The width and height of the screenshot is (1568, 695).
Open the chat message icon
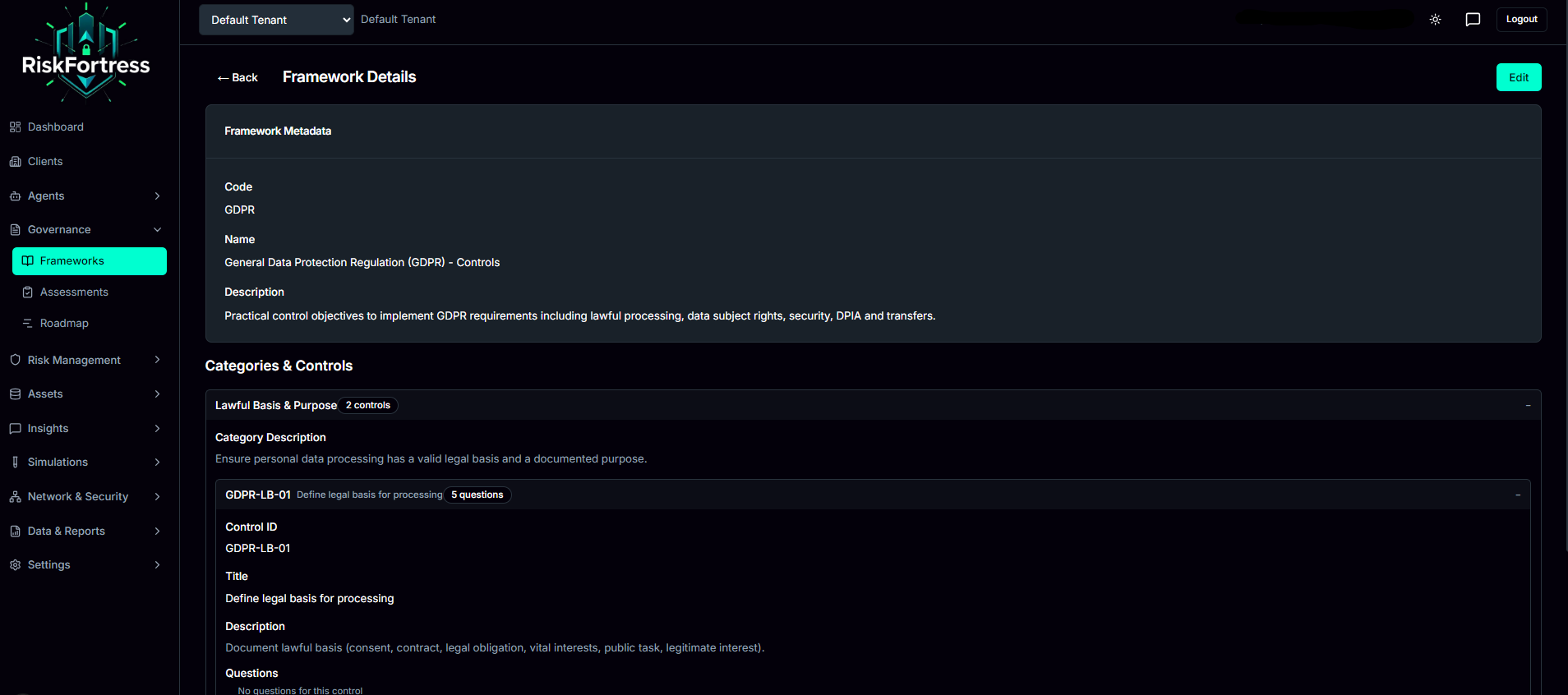tap(1473, 20)
